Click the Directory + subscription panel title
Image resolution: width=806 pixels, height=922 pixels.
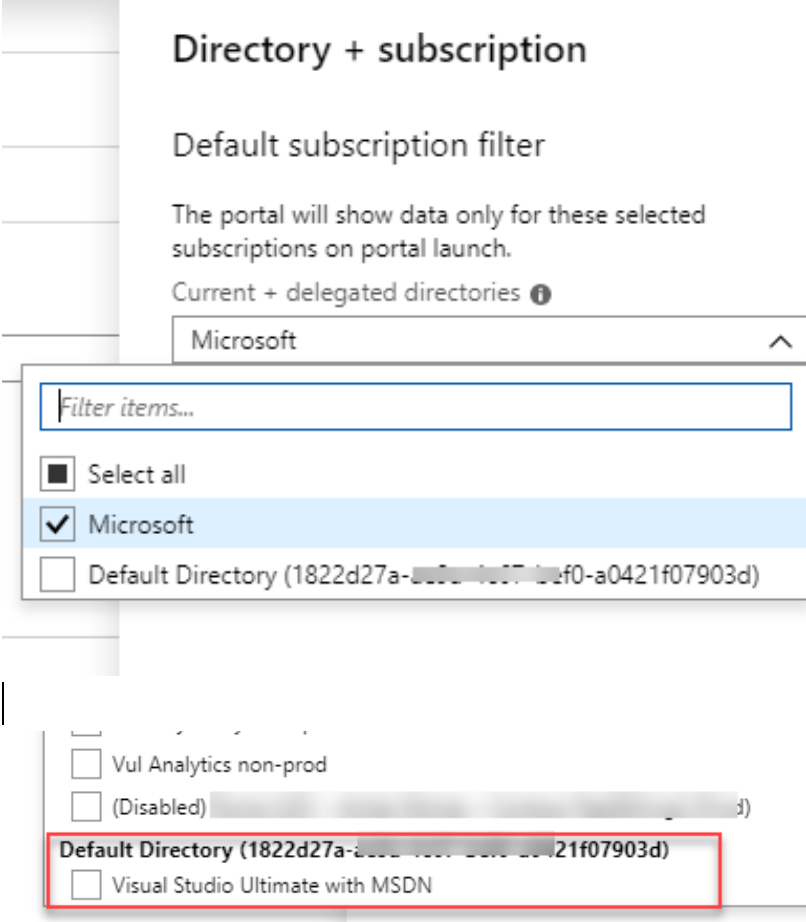[380, 45]
